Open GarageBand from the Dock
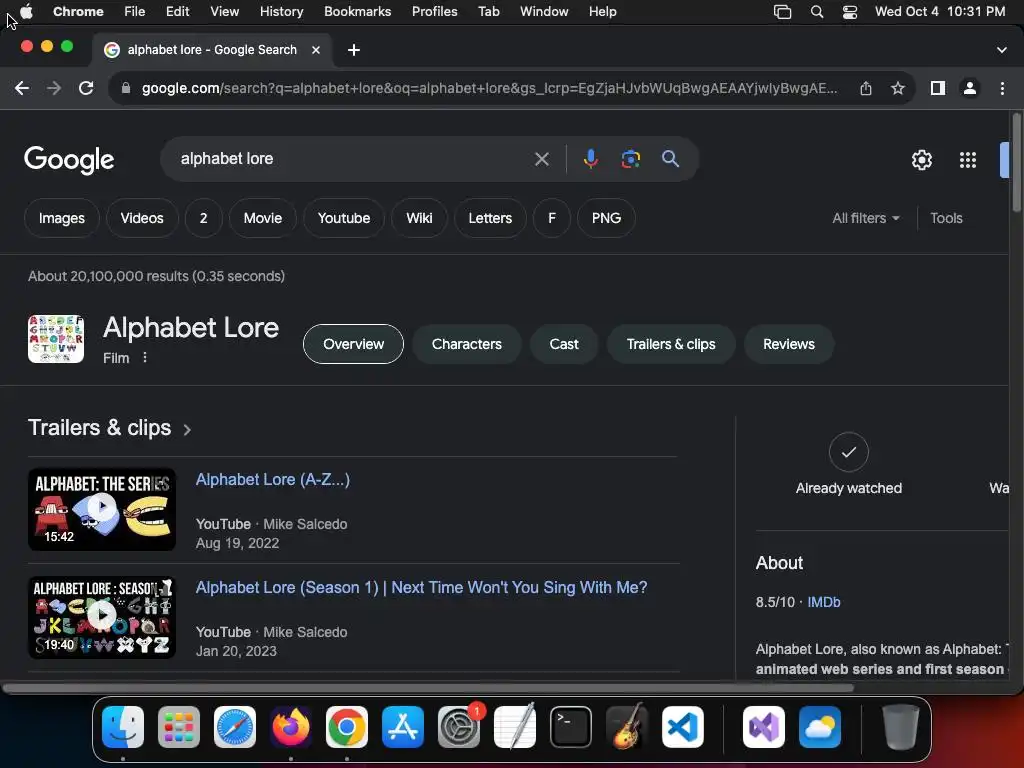Screen dimensions: 1024x768 [x=627, y=727]
